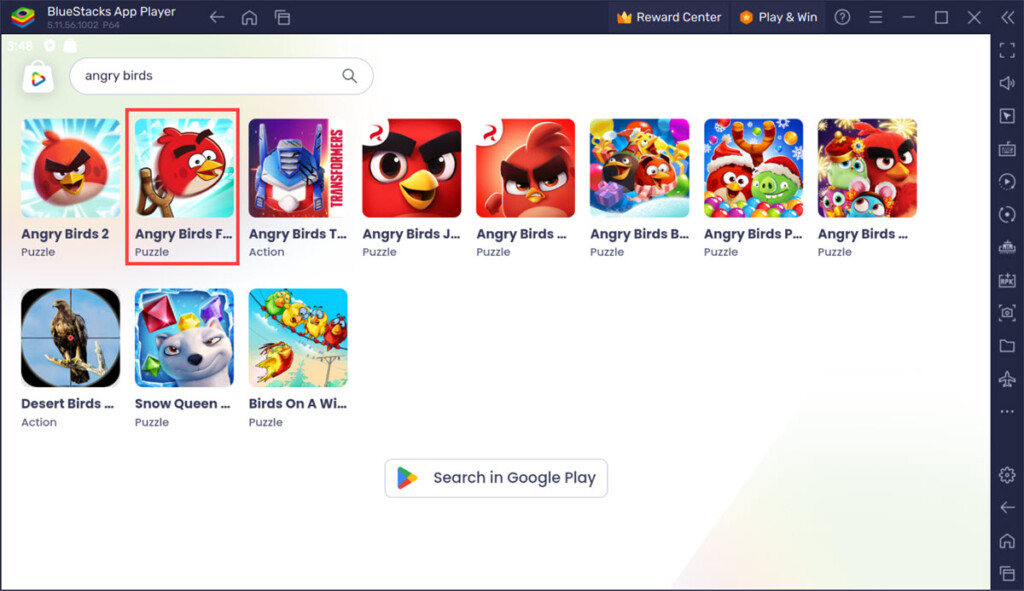Screen dimensions: 1024x591
Task: Open the Reward Center
Action: [669, 18]
